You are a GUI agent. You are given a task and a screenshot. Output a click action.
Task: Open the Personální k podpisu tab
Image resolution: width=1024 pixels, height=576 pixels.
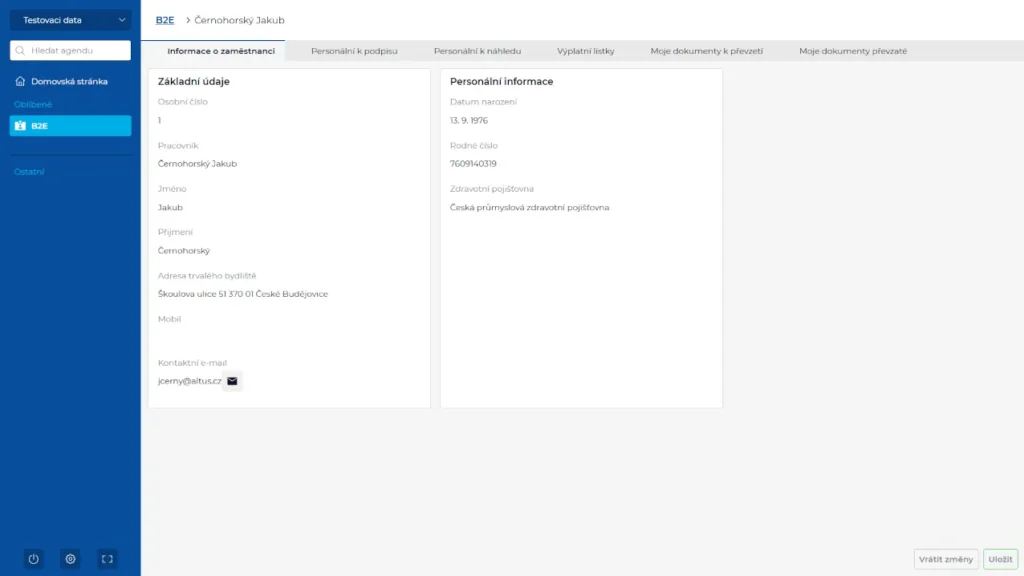pyautogui.click(x=354, y=51)
